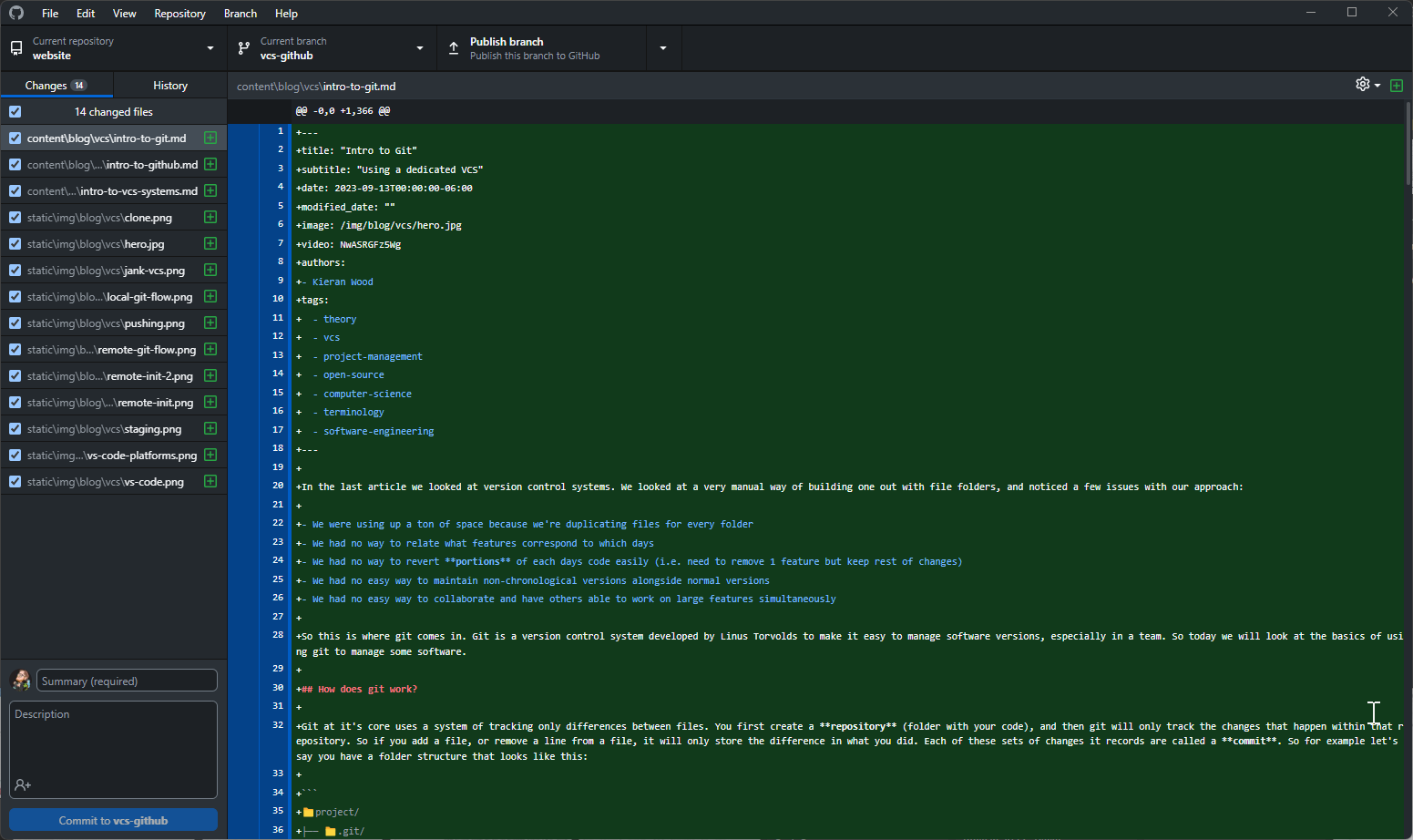Uncheck the intro-to-github.md file checkbox
The width and height of the screenshot is (1413, 840).
click(x=15, y=165)
